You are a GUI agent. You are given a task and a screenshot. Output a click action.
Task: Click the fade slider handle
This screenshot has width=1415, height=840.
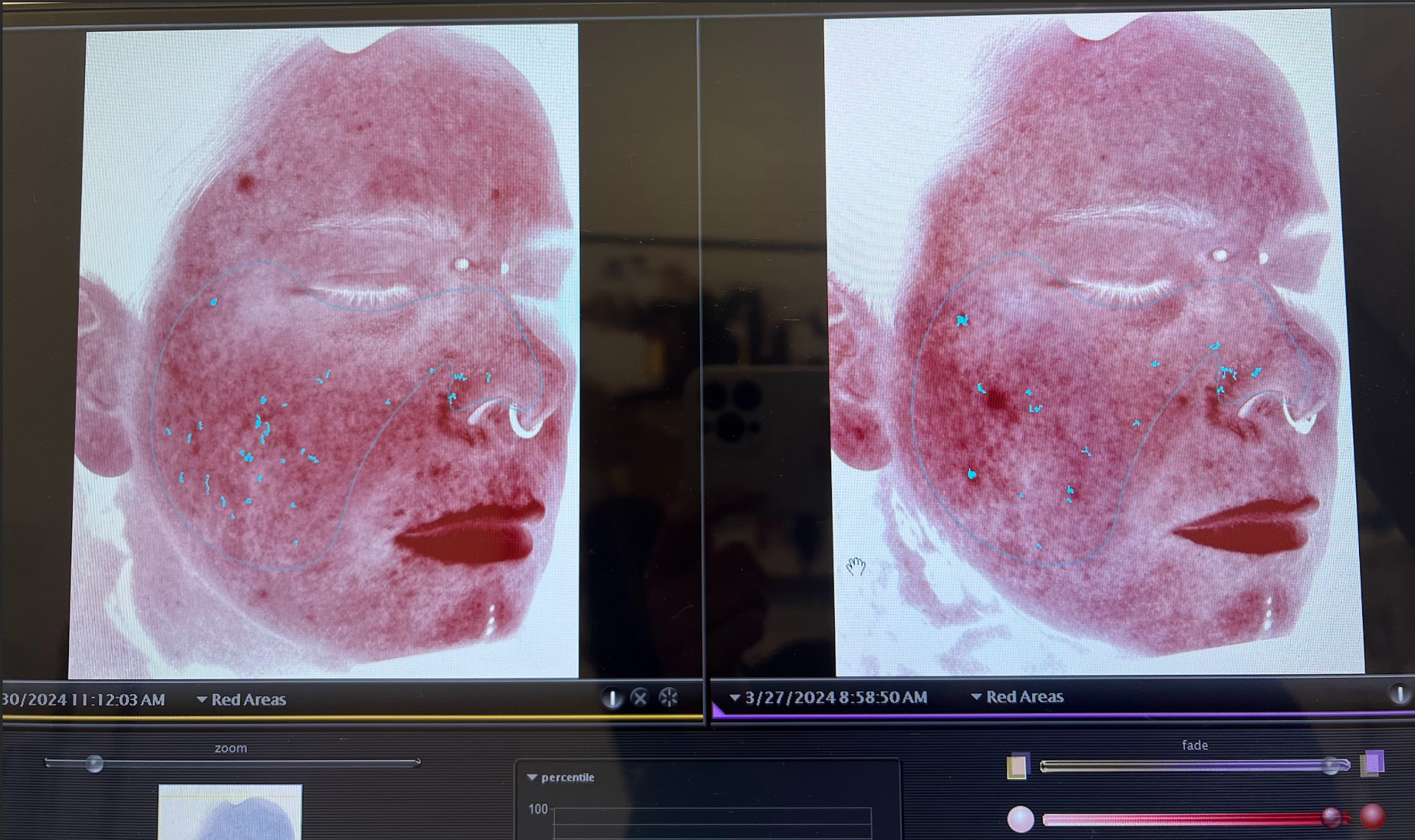coord(1332,766)
